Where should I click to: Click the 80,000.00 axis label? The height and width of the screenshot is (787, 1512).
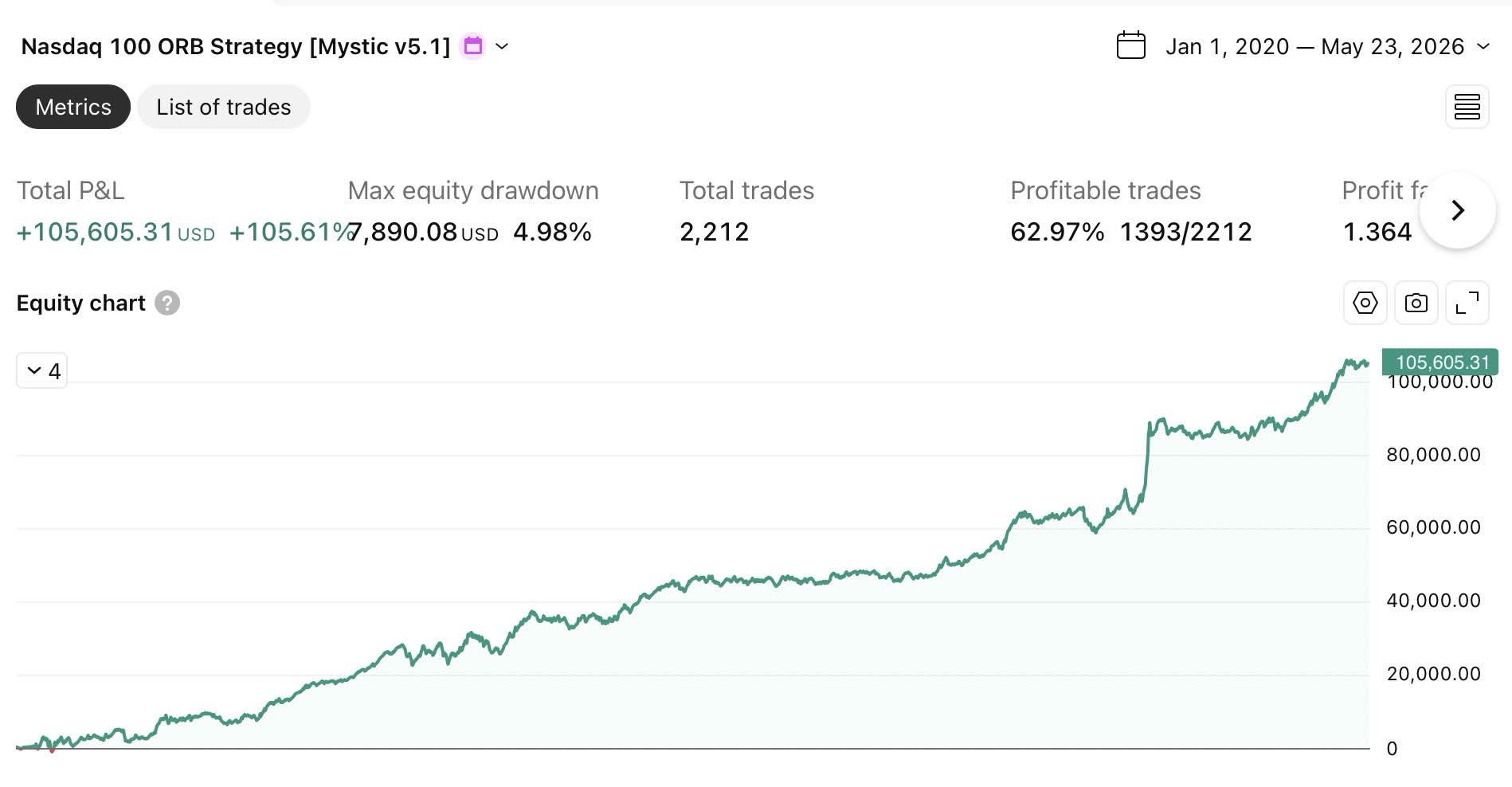1433,455
